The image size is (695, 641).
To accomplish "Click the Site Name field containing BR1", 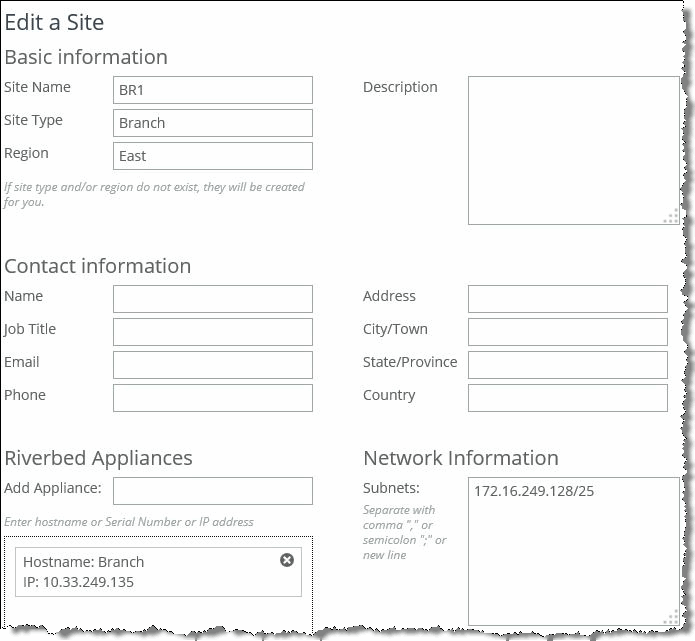I will coord(213,90).
